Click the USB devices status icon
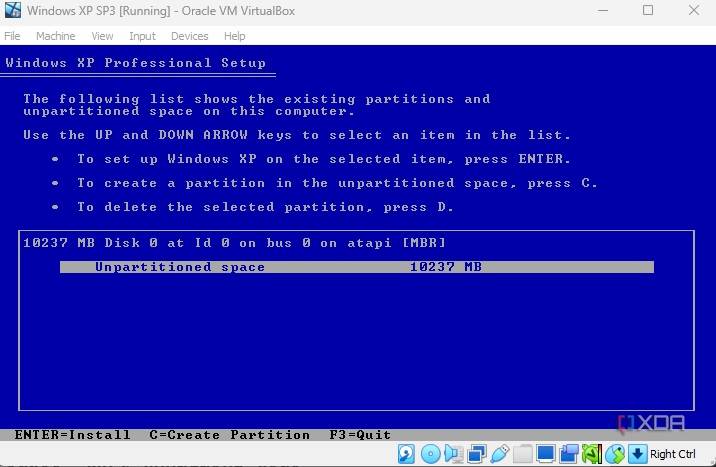The height and width of the screenshot is (467, 716). [x=500, y=454]
